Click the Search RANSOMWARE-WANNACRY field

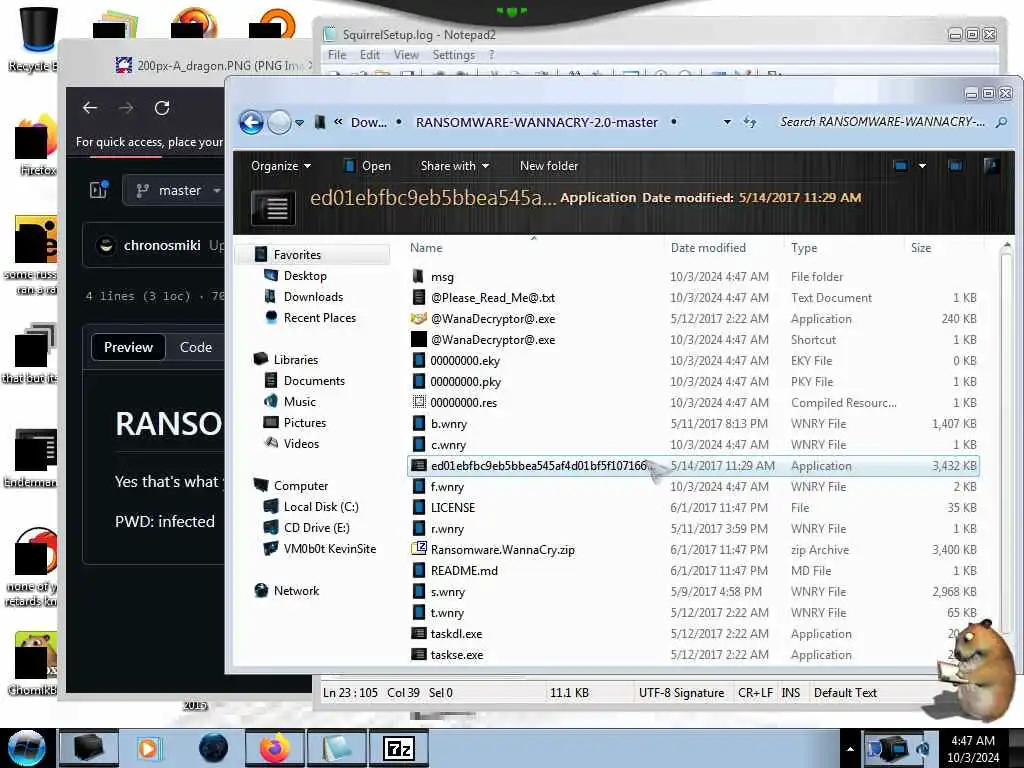click(x=882, y=122)
